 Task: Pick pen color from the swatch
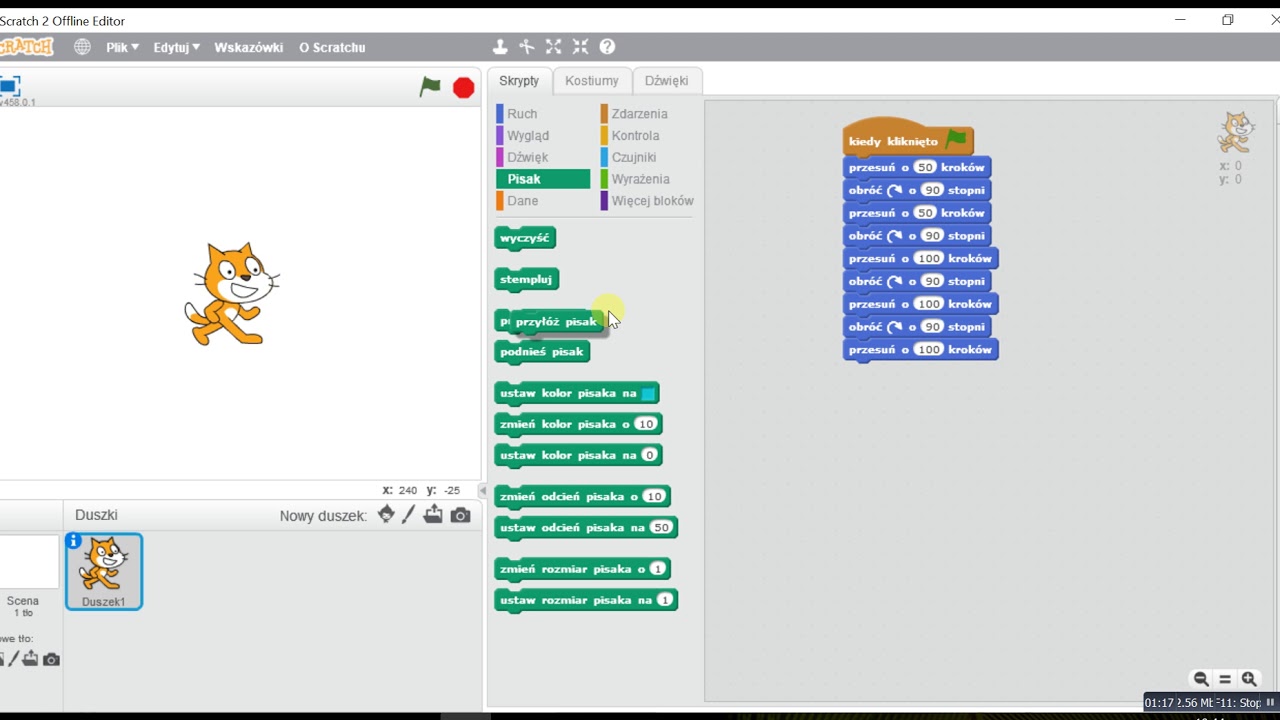pyautogui.click(x=648, y=394)
